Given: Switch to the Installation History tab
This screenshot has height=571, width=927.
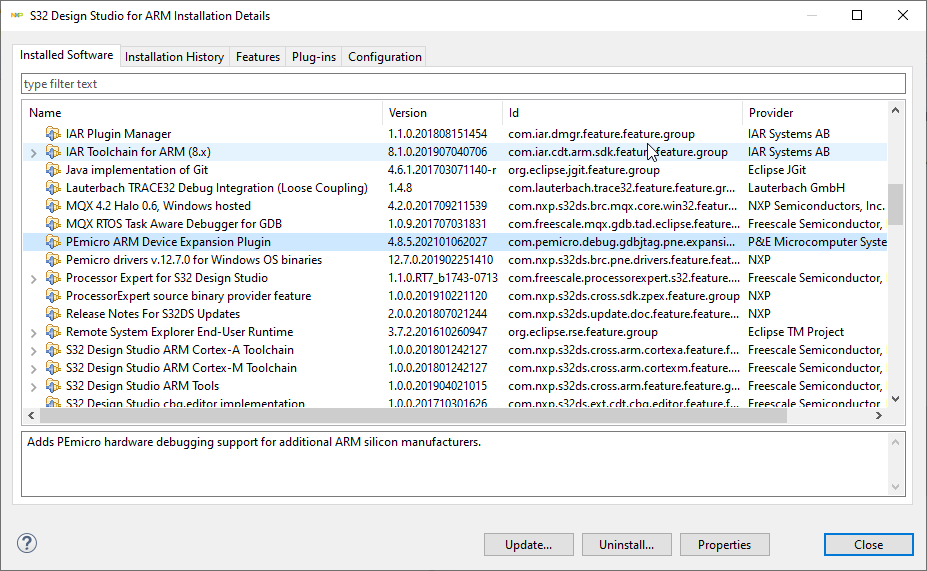Looking at the screenshot, I should pos(174,57).
